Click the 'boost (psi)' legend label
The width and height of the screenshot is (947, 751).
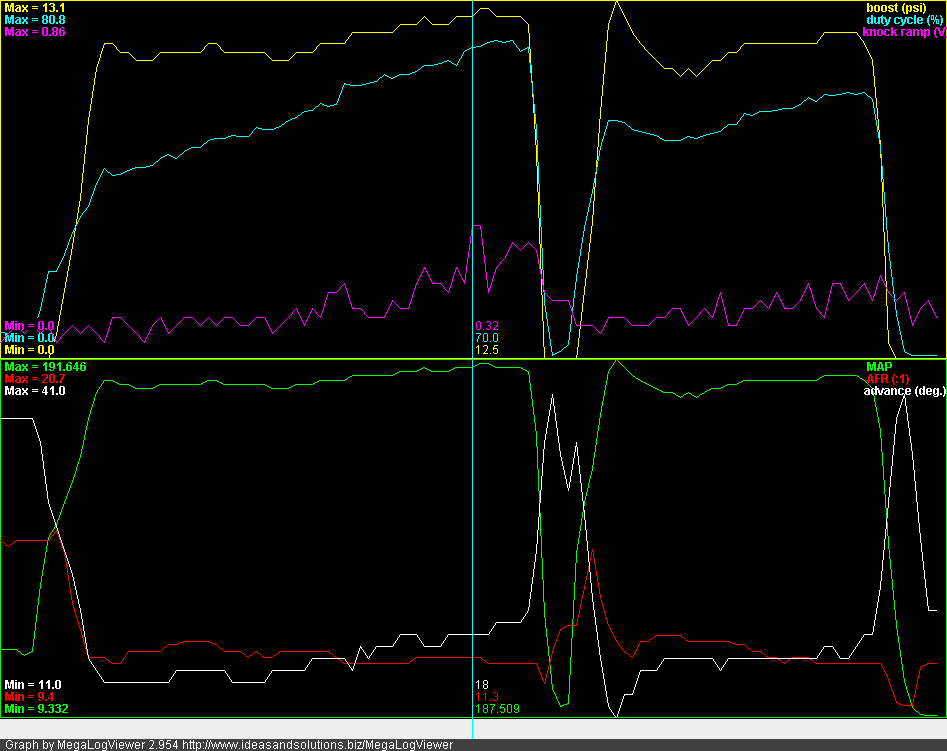tap(896, 8)
